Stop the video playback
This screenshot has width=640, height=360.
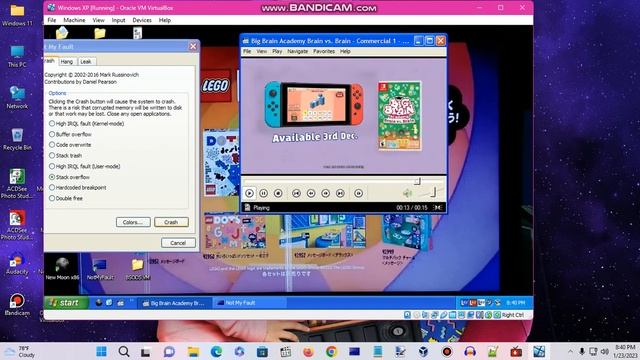pyautogui.click(x=278, y=193)
